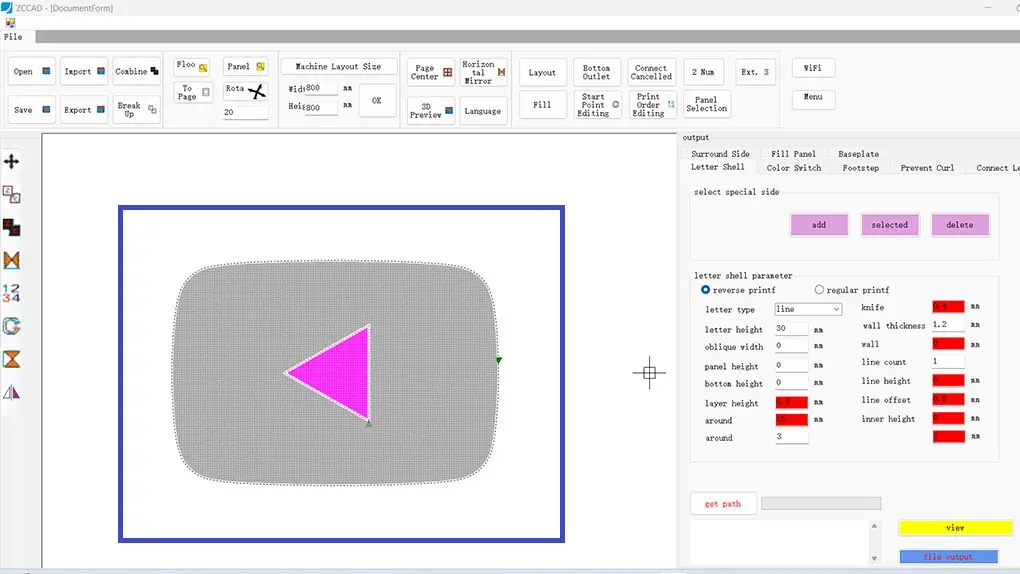The height and width of the screenshot is (574, 1020).
Task: Switch to the Surround Side tab
Action: coord(720,154)
